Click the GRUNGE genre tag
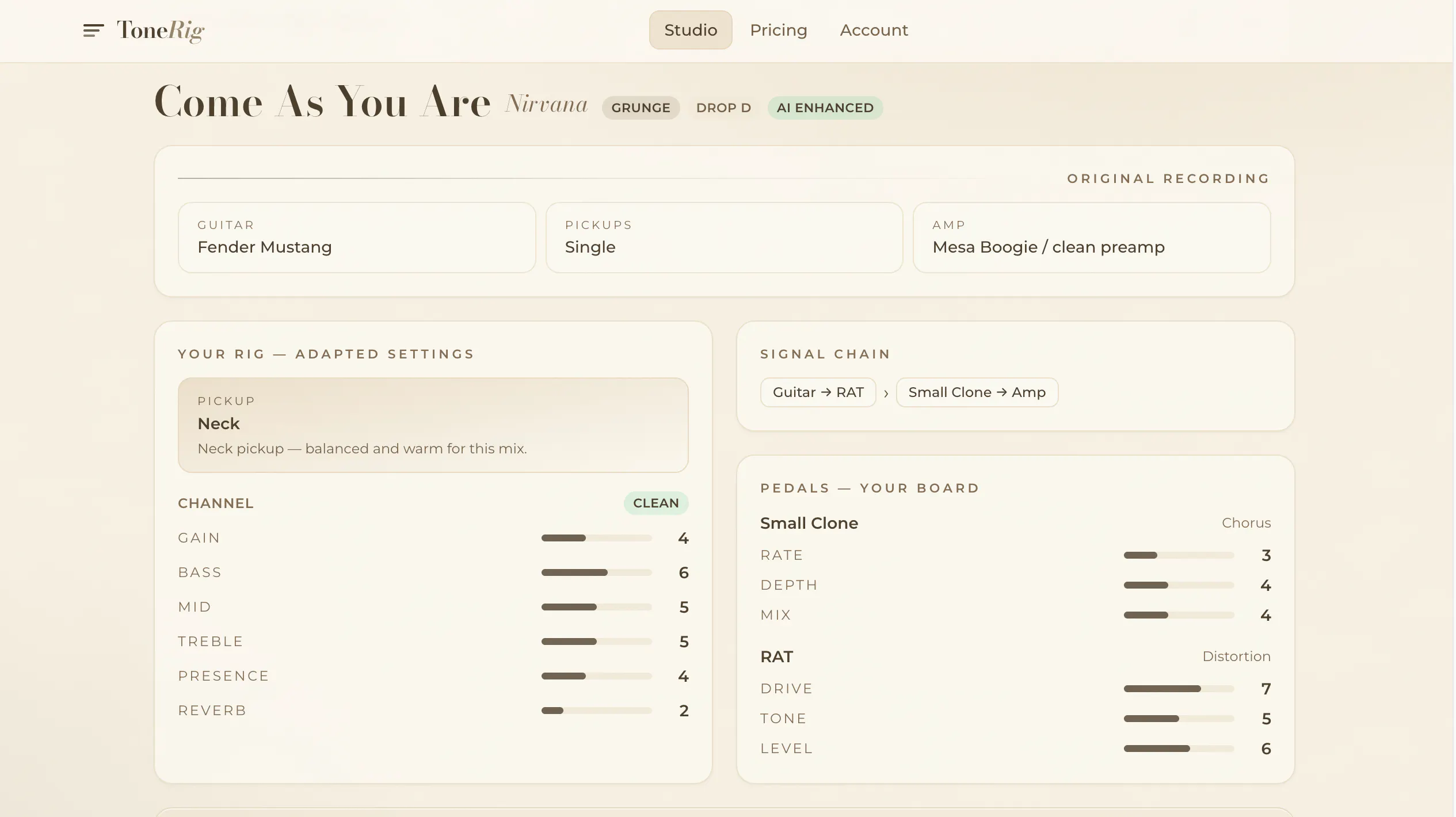Image resolution: width=1456 pixels, height=817 pixels. click(641, 108)
